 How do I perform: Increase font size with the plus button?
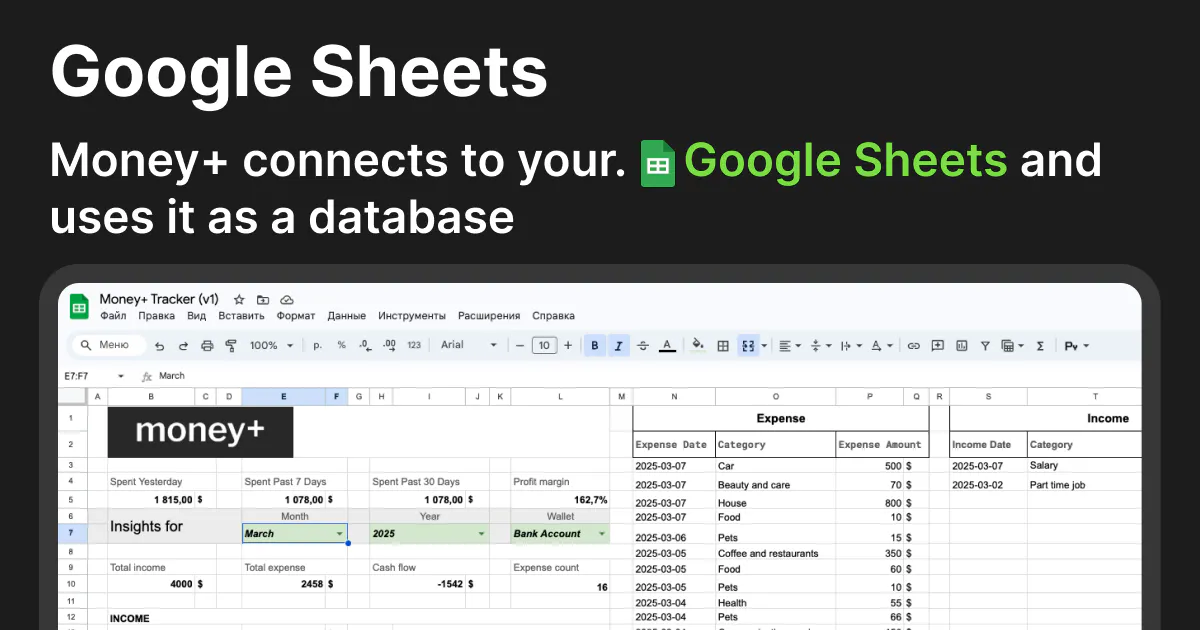(x=568, y=345)
